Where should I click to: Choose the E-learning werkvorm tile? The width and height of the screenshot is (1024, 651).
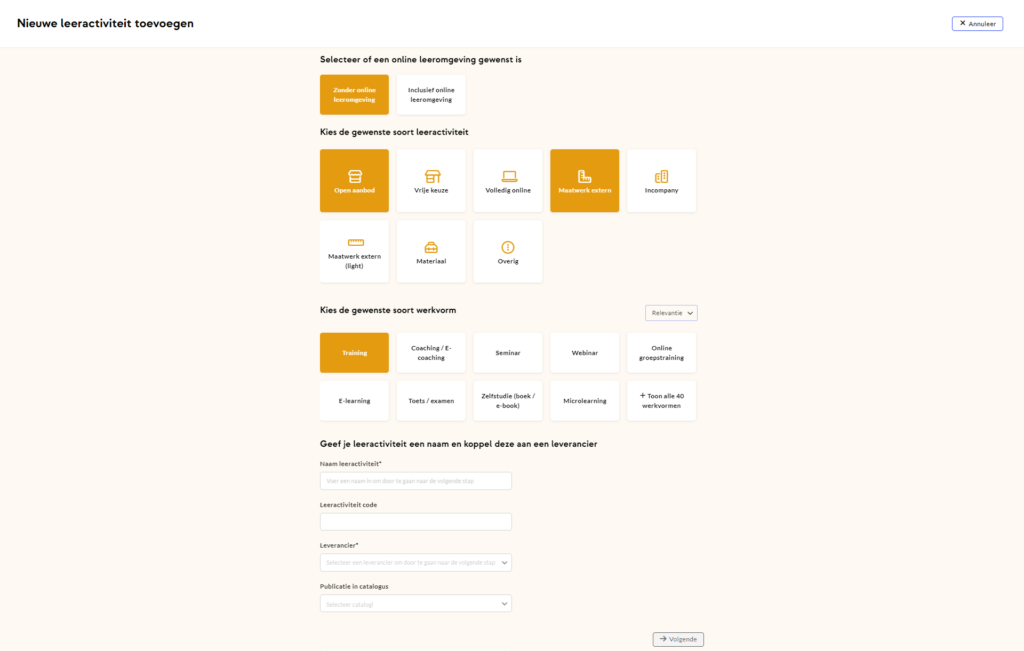[354, 401]
